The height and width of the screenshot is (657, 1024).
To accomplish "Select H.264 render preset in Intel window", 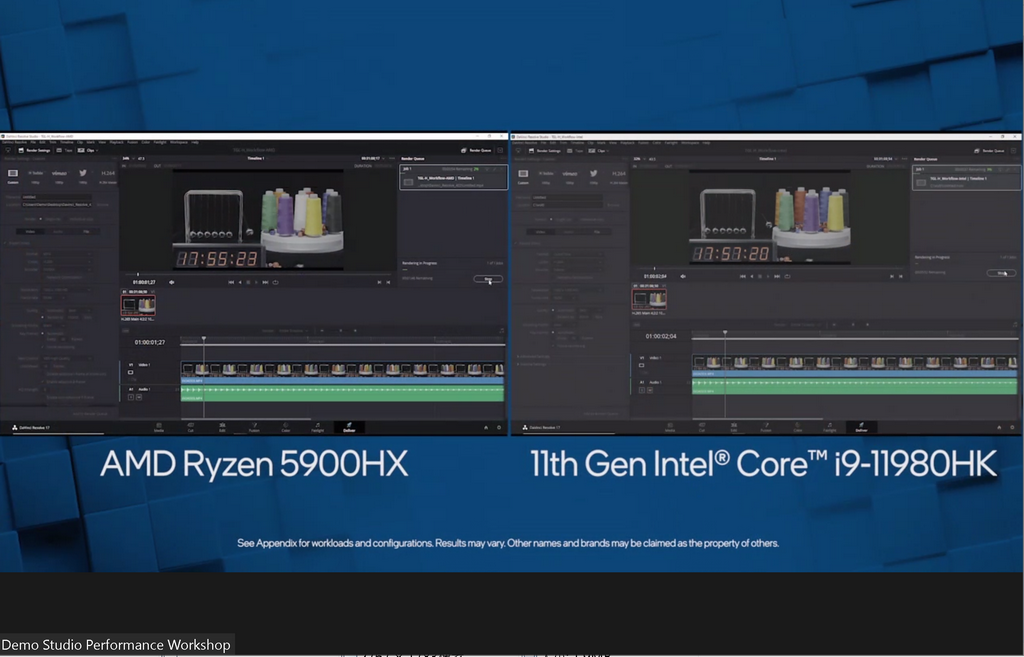I will click(619, 177).
